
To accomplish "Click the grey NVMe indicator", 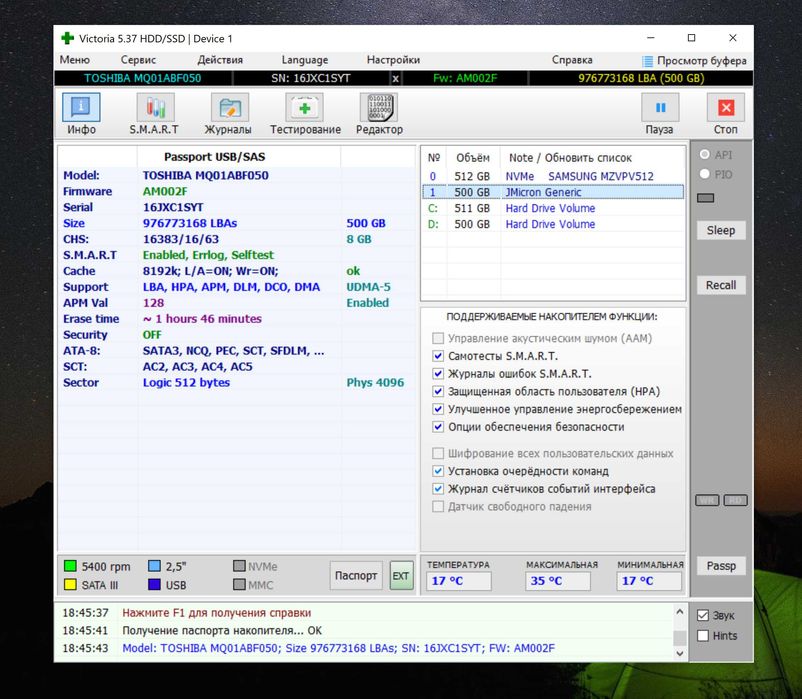I will [x=239, y=566].
